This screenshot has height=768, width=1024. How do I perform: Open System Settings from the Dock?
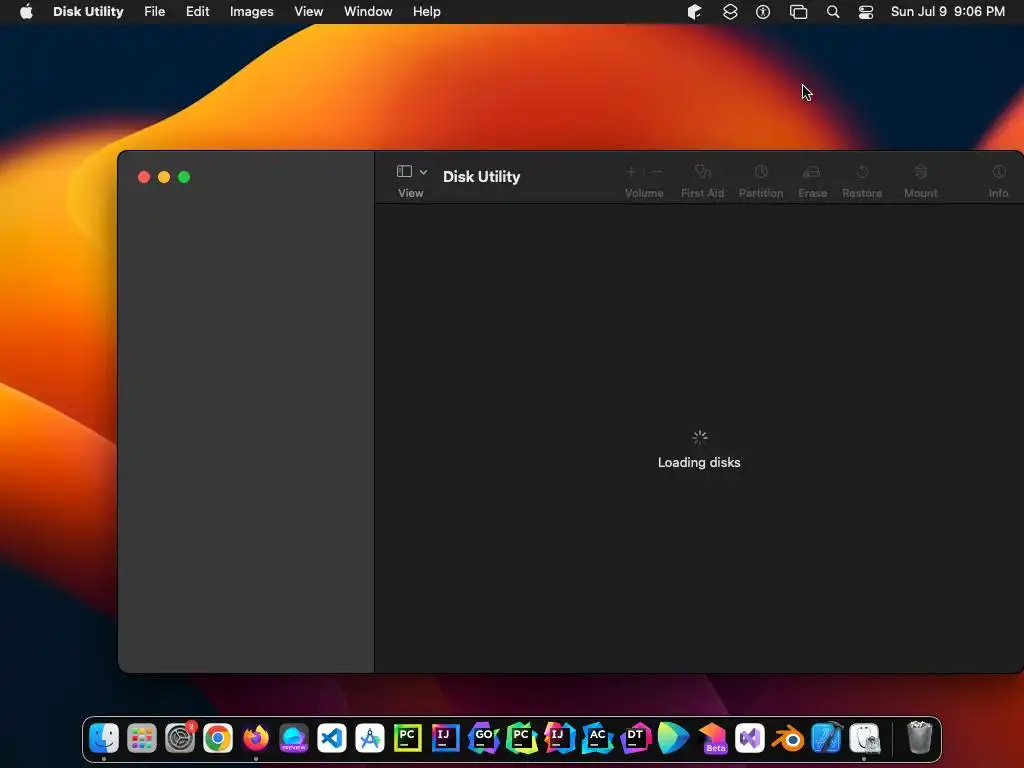[x=180, y=739]
